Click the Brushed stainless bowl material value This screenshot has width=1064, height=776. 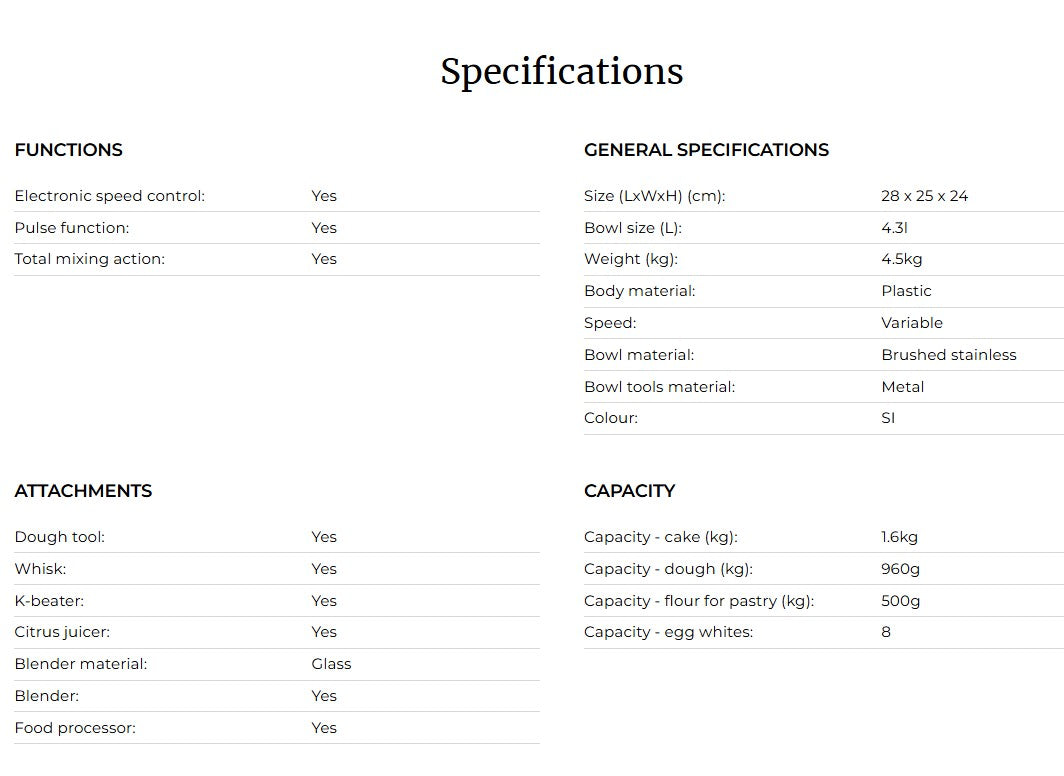(x=948, y=355)
